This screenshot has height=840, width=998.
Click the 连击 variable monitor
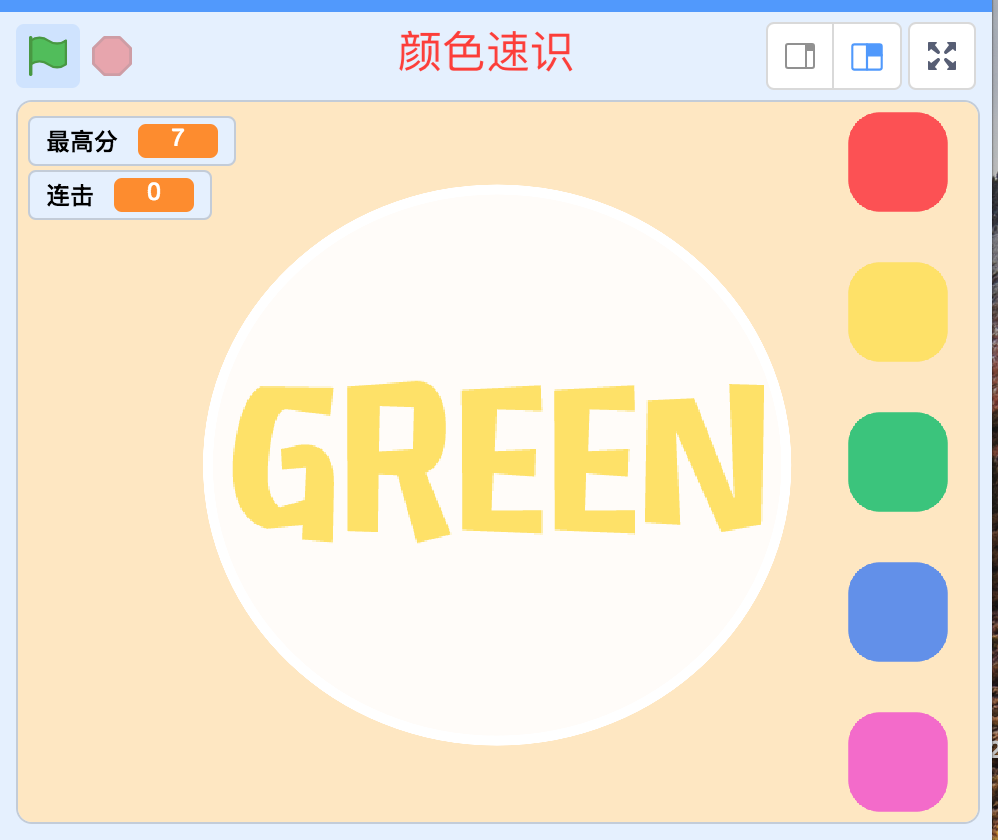click(120, 195)
